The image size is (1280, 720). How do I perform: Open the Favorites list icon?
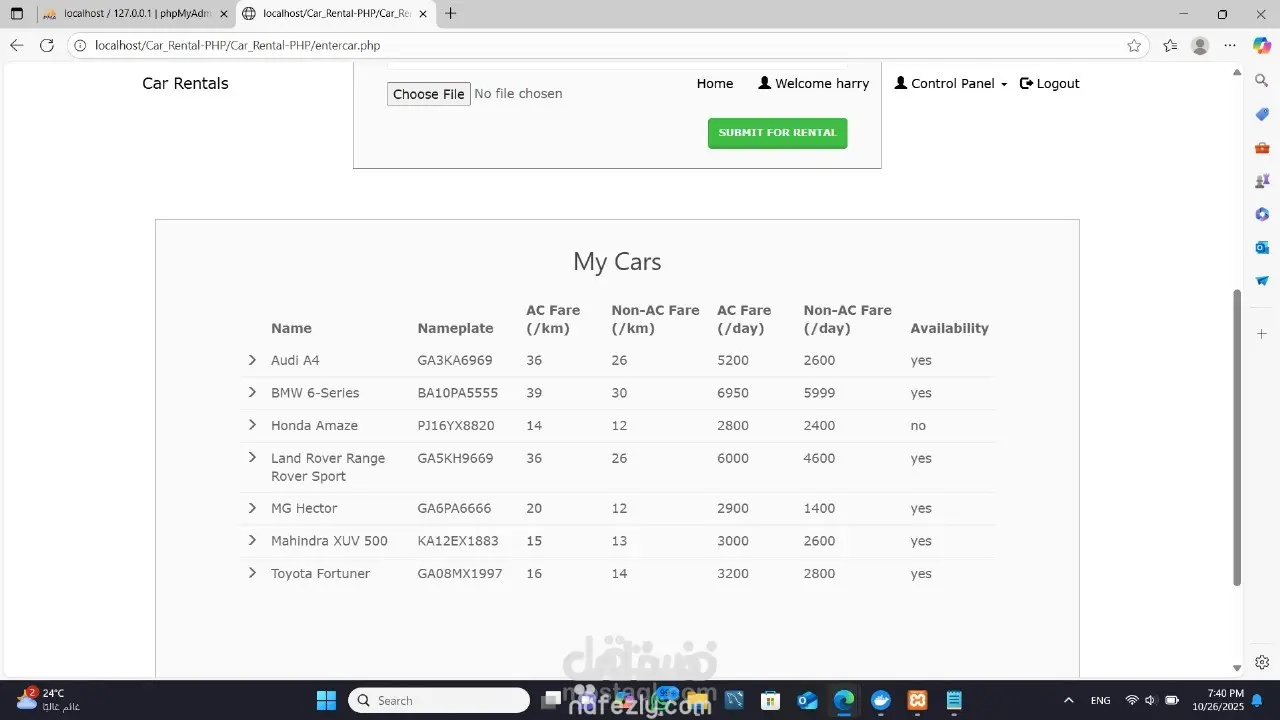click(x=1171, y=45)
